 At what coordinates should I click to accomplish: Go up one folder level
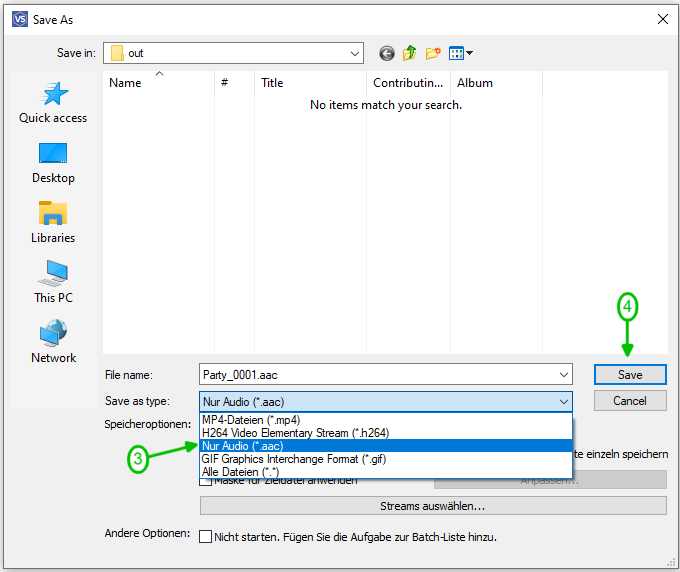coord(410,53)
